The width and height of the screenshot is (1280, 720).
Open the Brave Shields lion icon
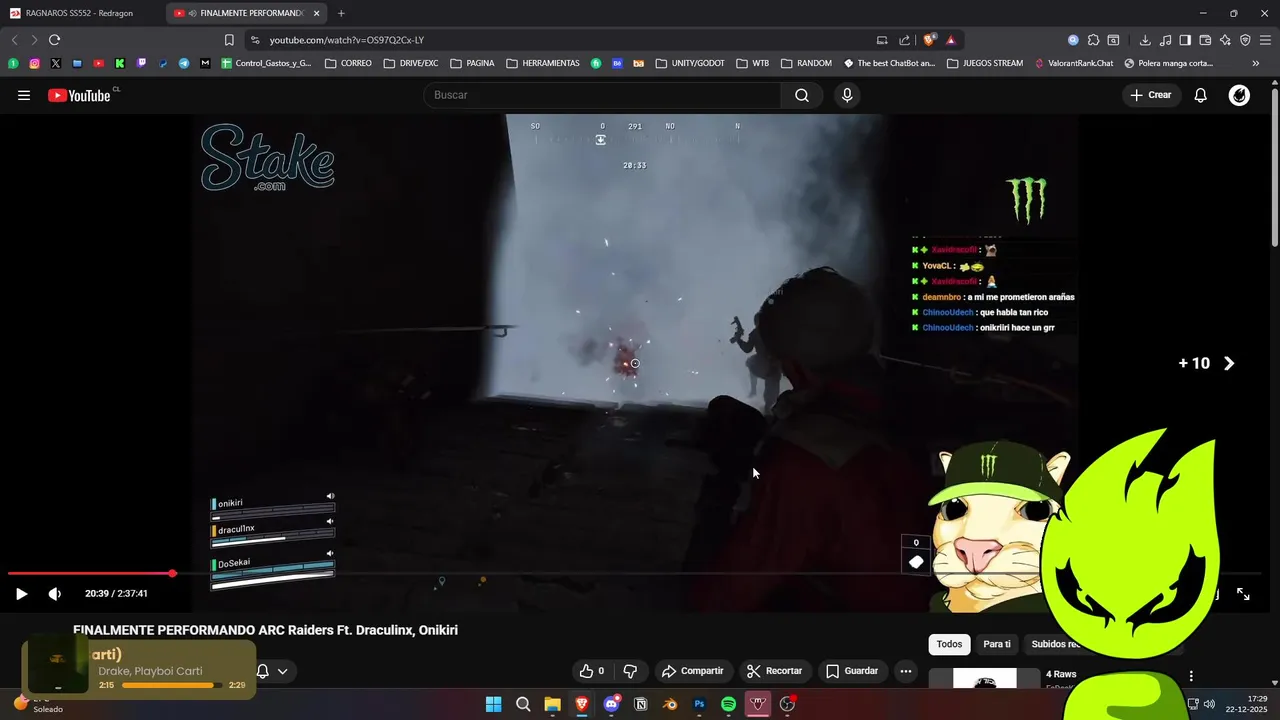click(x=930, y=40)
